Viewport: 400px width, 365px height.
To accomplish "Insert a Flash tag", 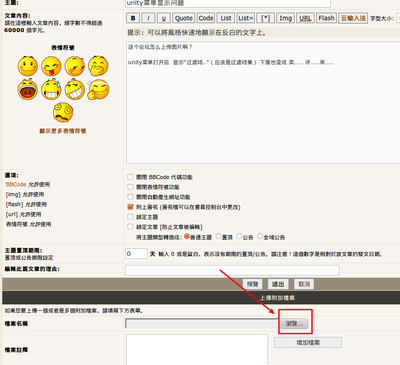I will (x=326, y=18).
